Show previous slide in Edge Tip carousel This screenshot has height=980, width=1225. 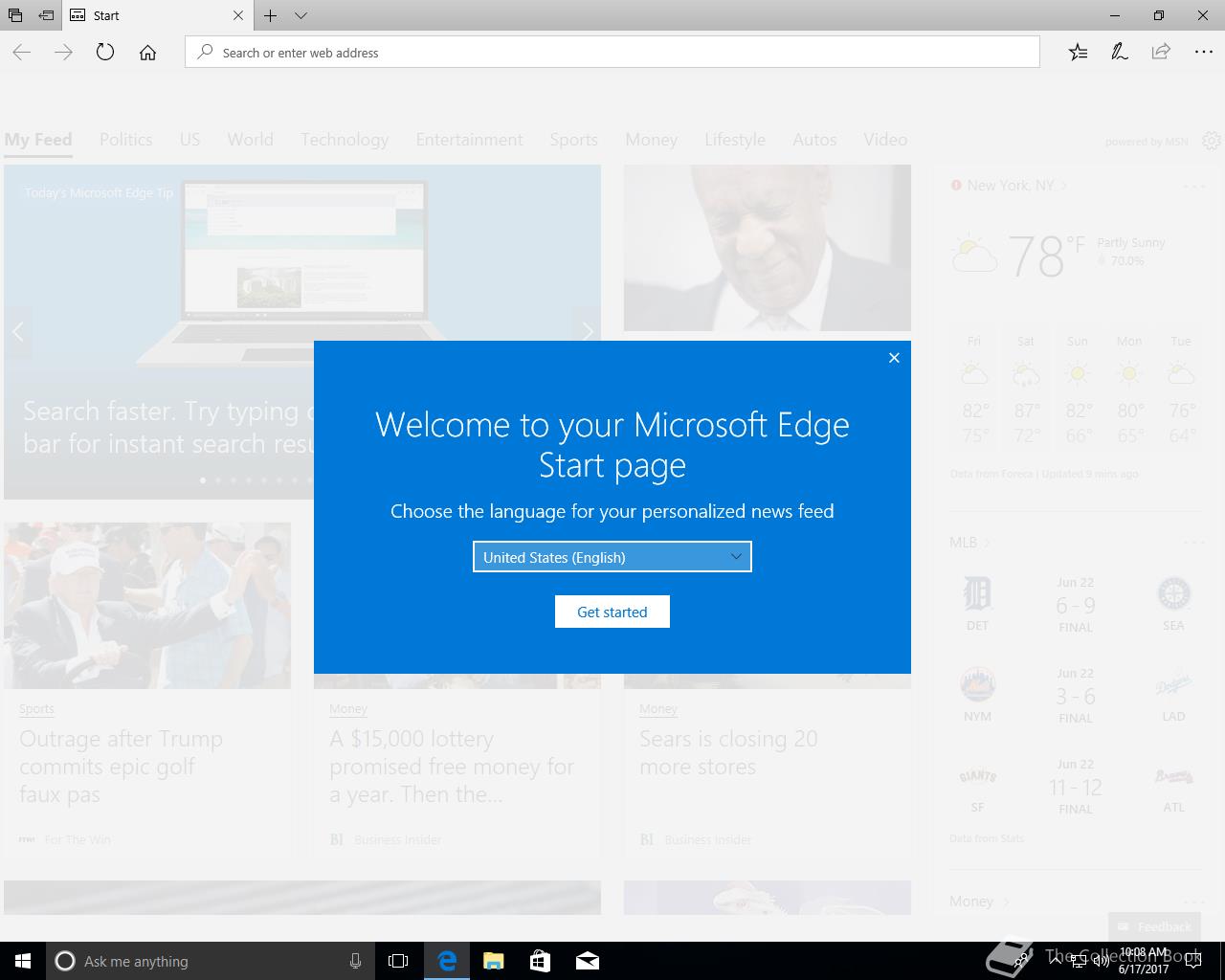[18, 332]
